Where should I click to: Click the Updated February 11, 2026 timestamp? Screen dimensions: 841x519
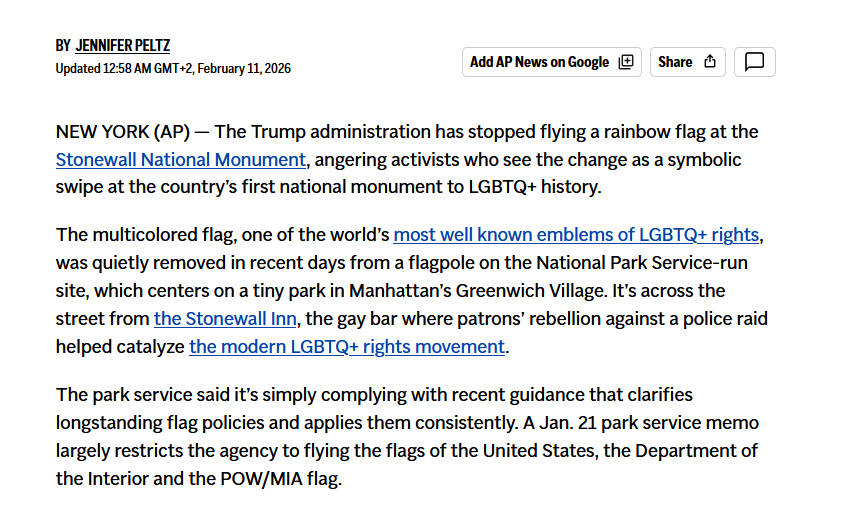173,69
